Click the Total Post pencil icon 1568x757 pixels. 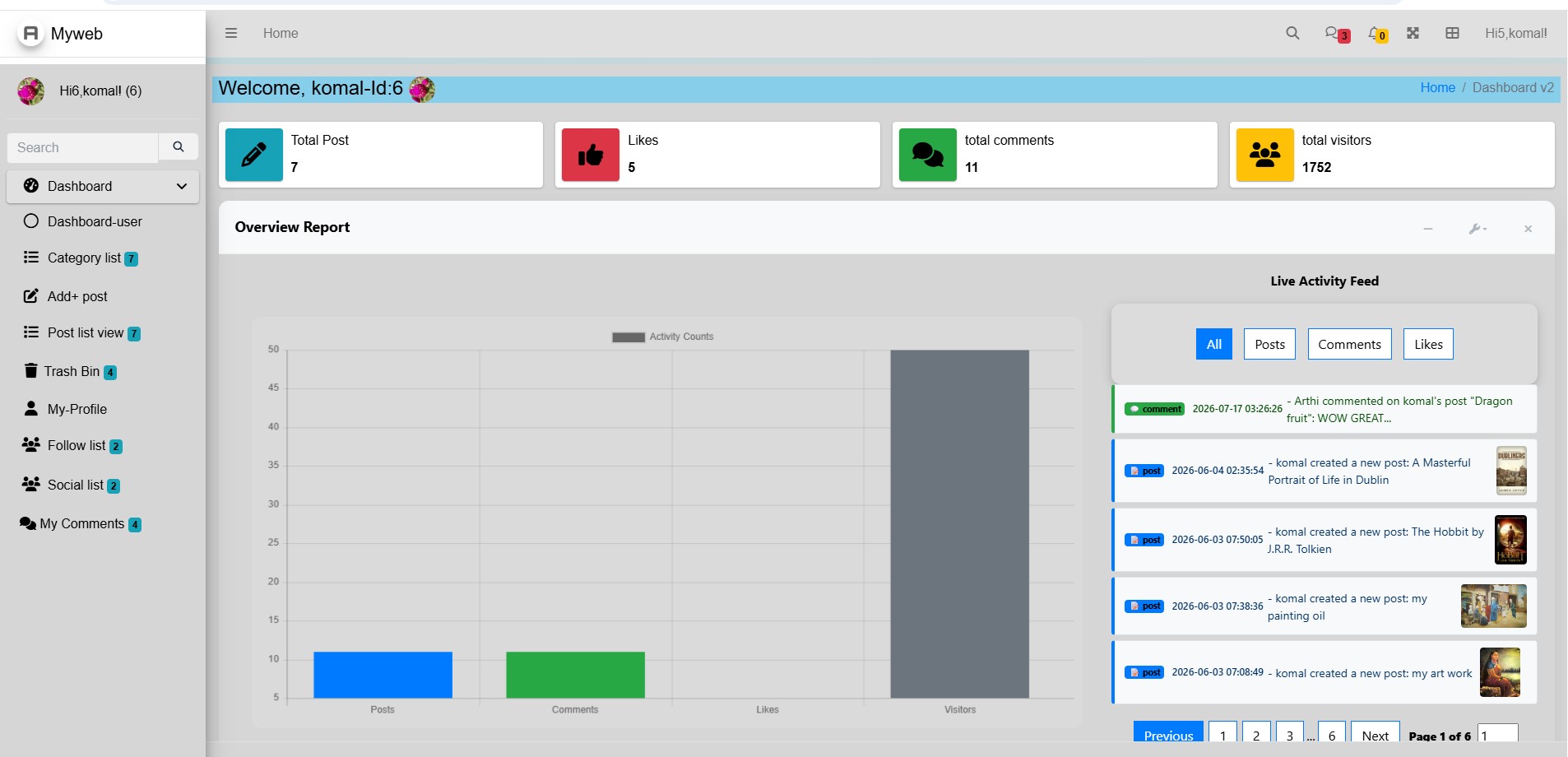click(254, 155)
